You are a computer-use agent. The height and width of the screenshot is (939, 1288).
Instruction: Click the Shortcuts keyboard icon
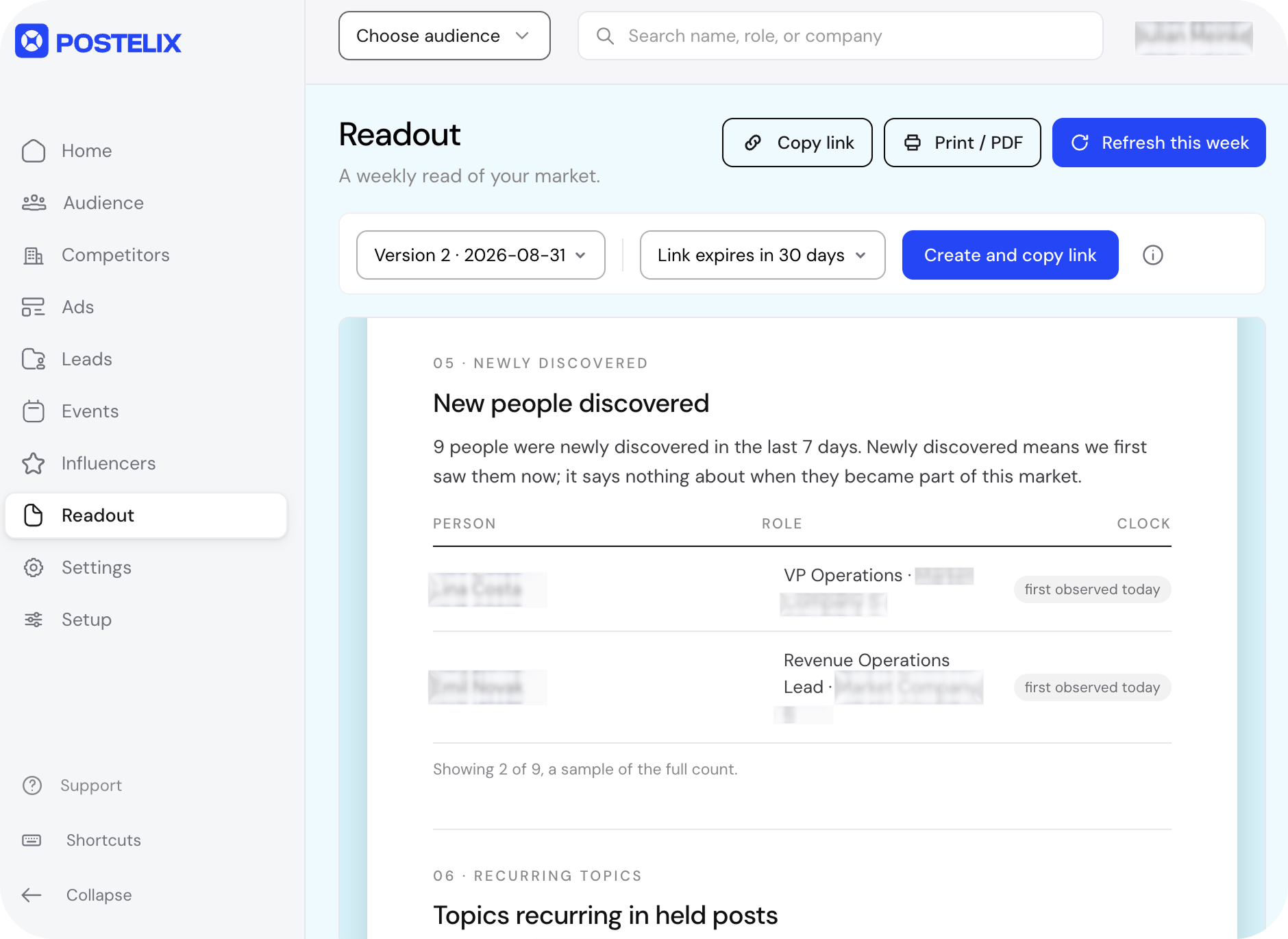tap(32, 840)
